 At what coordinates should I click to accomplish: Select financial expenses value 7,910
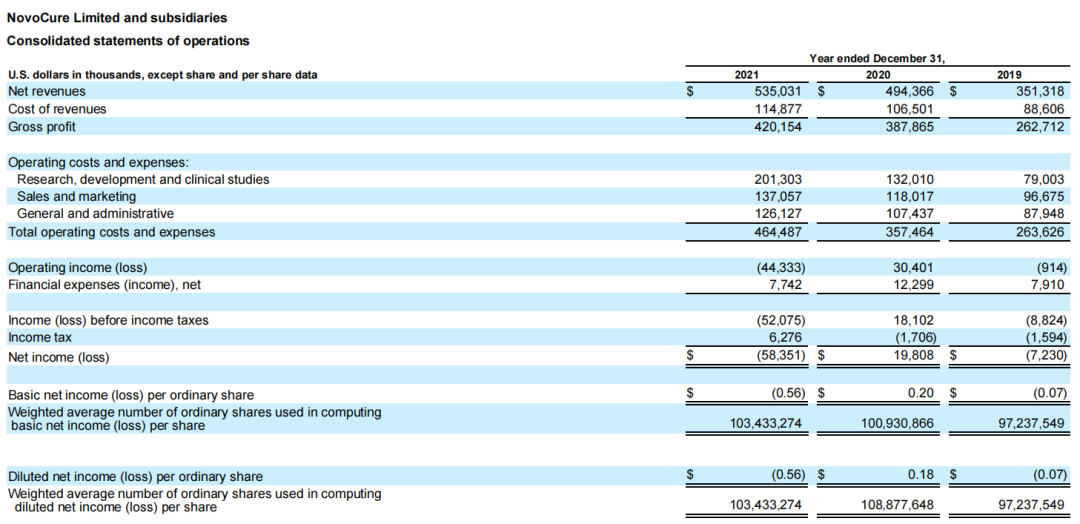1048,284
